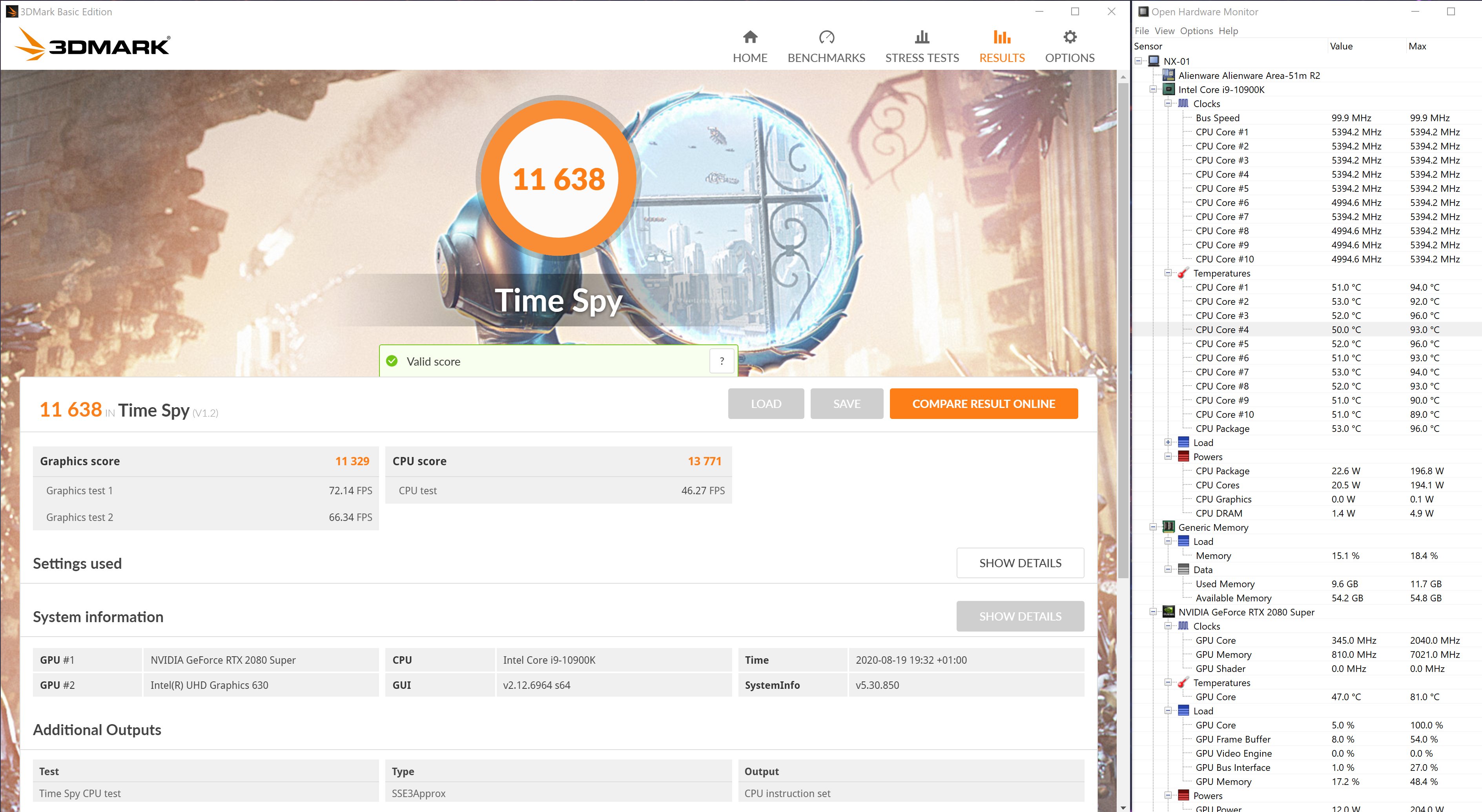Image resolution: width=1482 pixels, height=812 pixels.
Task: Click the CPU Clocks waveform icon
Action: point(1183,104)
